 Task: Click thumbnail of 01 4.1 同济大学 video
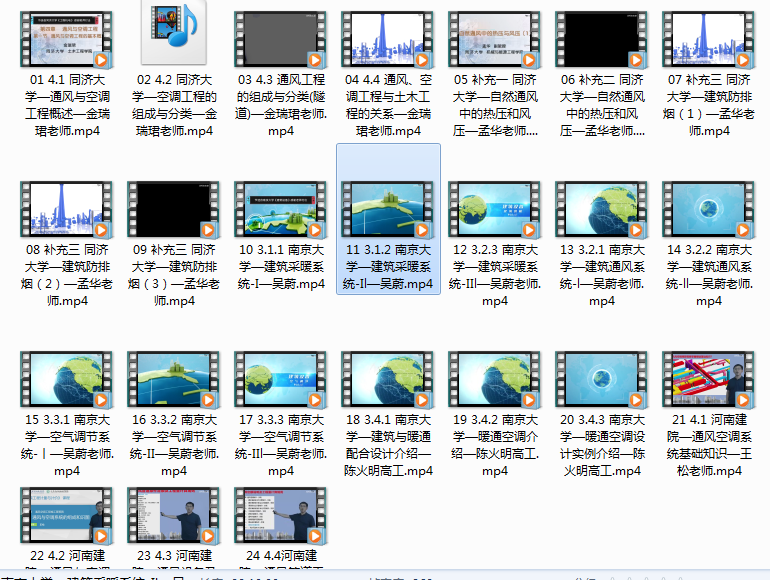[67, 39]
